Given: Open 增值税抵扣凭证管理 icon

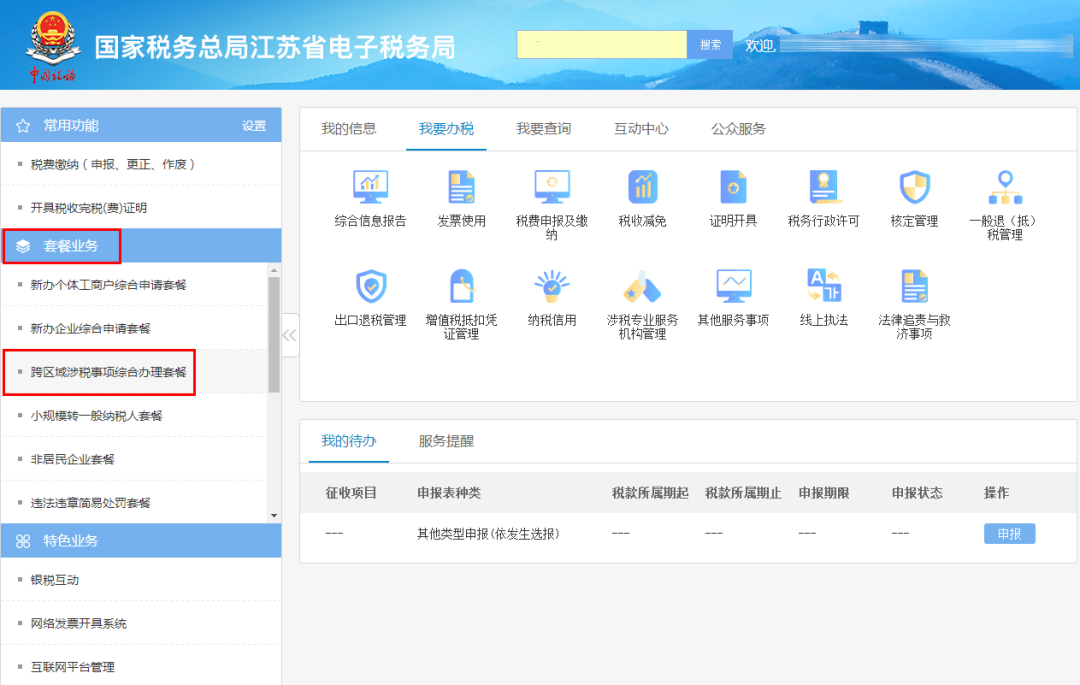Looking at the screenshot, I should pos(461,286).
